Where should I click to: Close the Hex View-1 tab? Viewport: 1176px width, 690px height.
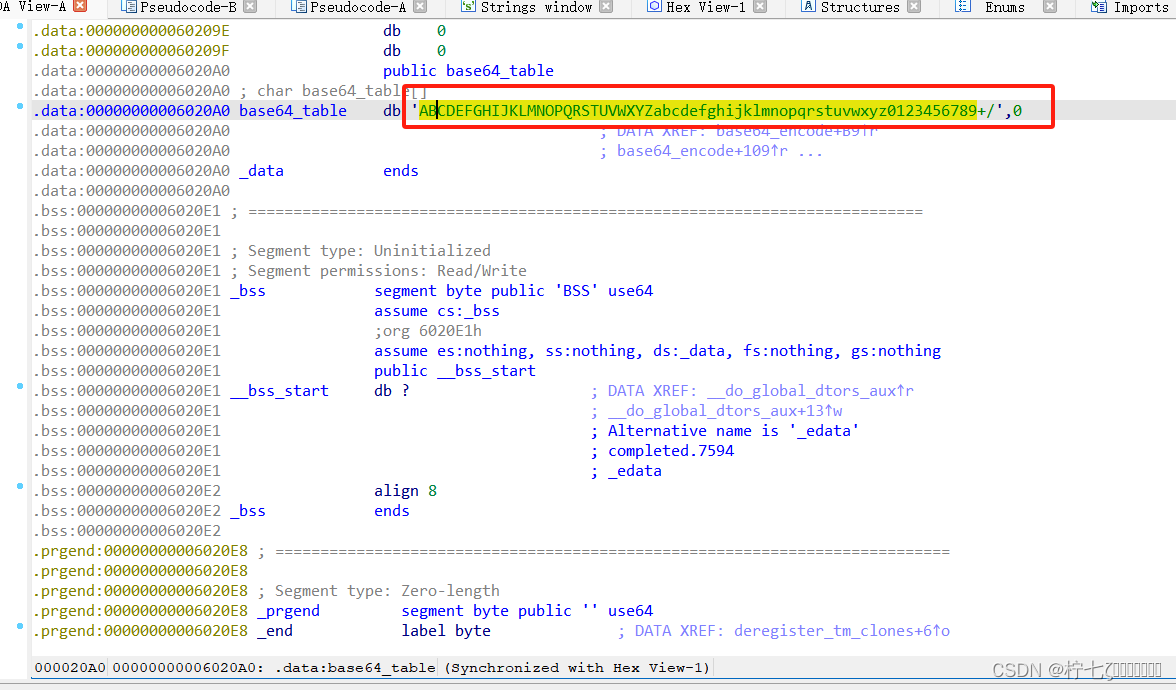coord(760,6)
